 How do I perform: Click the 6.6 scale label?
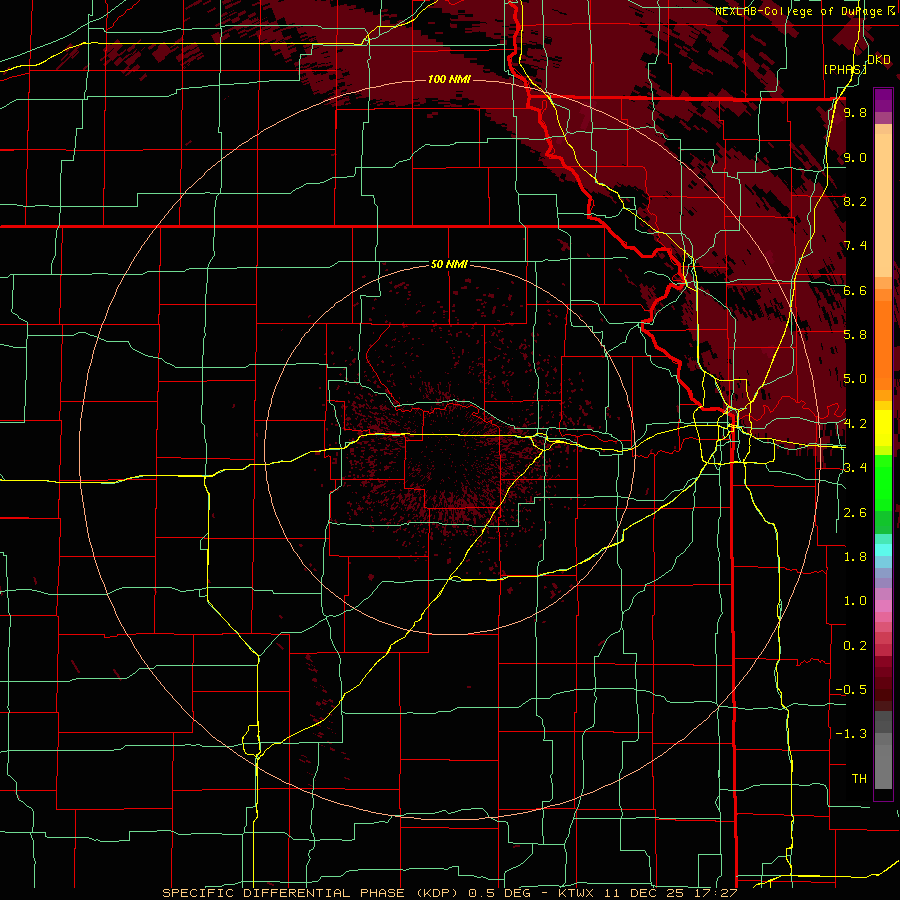855,290
